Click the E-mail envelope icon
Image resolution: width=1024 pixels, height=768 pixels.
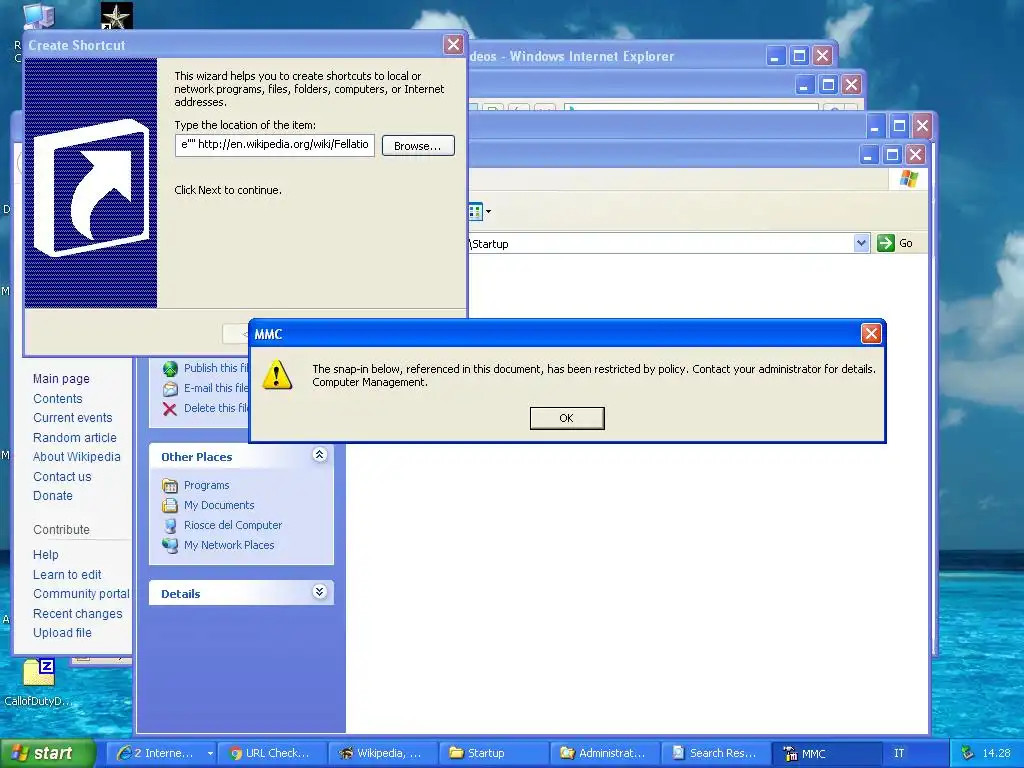tap(170, 389)
